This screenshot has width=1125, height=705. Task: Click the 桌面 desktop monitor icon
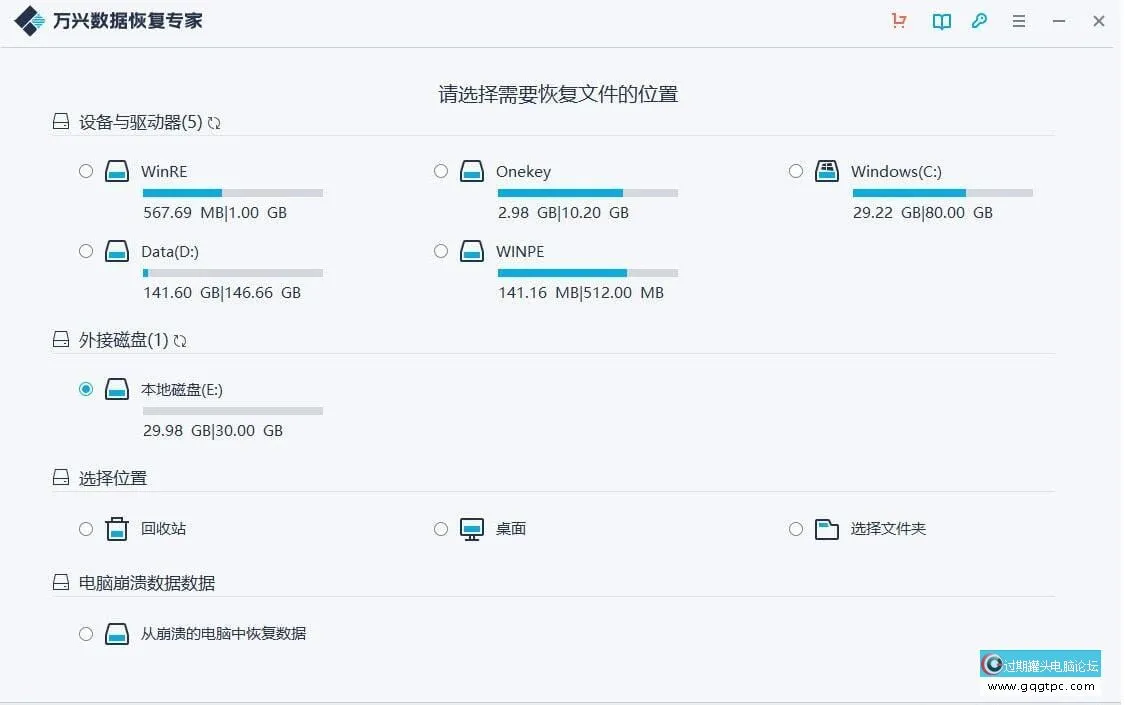pyautogui.click(x=471, y=528)
